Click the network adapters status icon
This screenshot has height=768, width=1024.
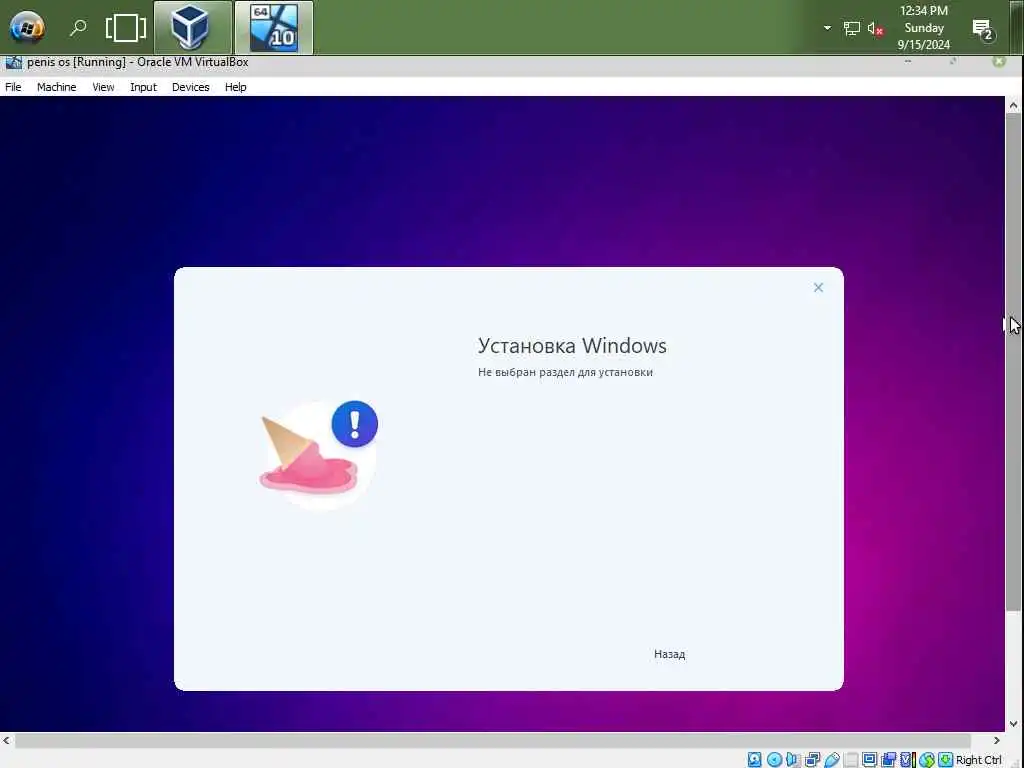812,760
